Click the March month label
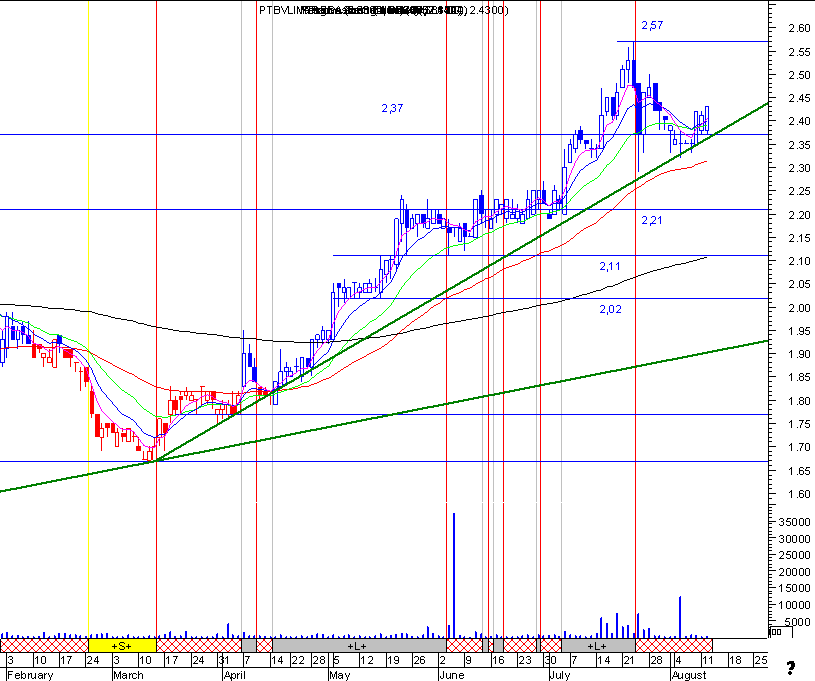Screen dimensions: 815x681 pos(128,675)
